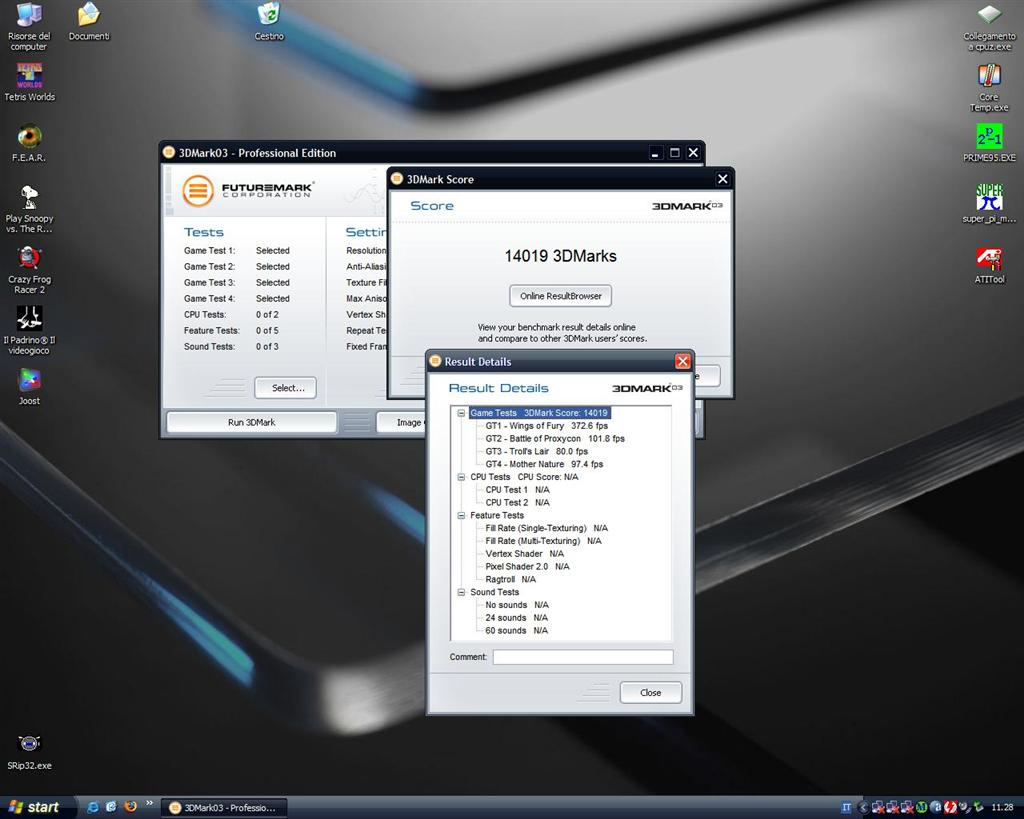Viewport: 1024px width, 819px height.
Task: Select the Cestino recycle bin icon
Action: [269, 22]
